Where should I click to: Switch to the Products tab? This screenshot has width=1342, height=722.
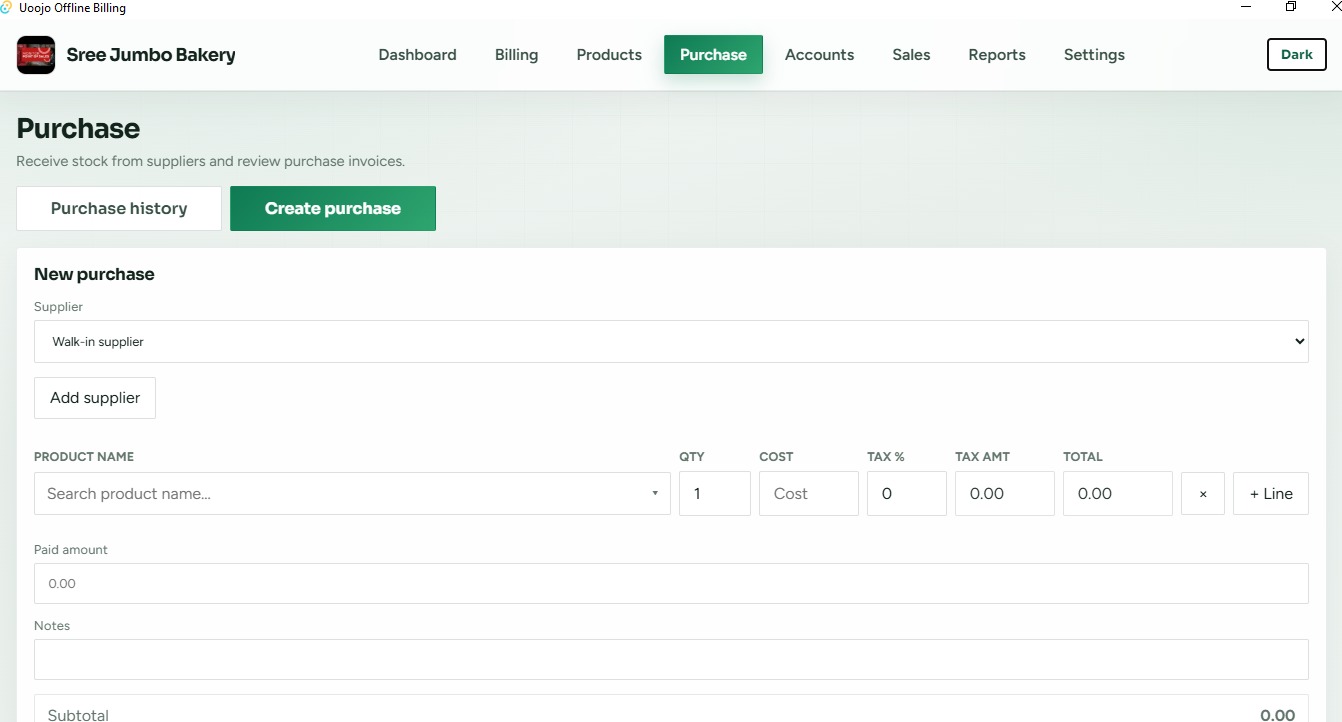tap(609, 55)
